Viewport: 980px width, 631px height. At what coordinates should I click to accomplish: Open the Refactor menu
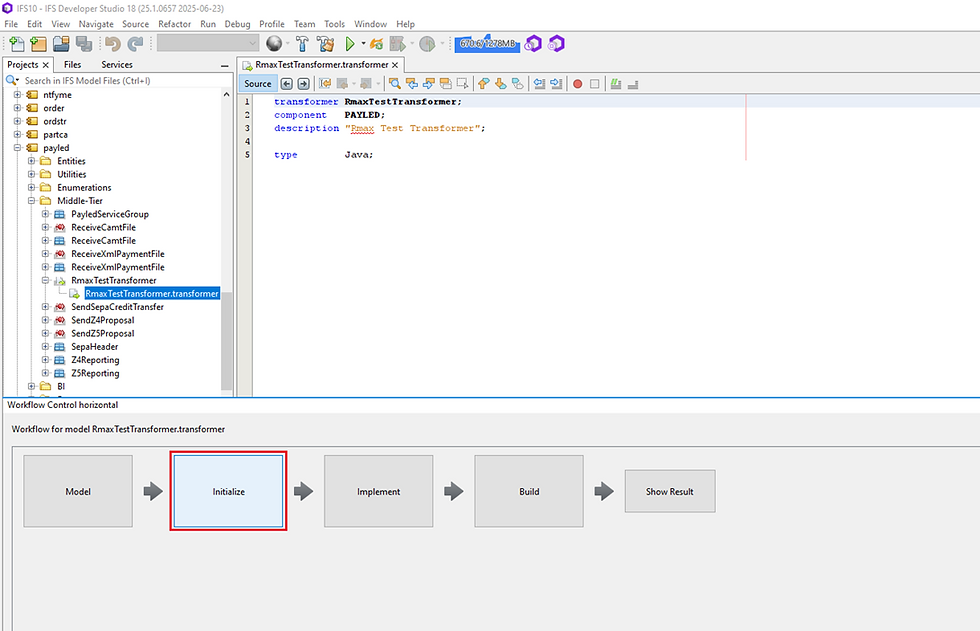pos(174,24)
